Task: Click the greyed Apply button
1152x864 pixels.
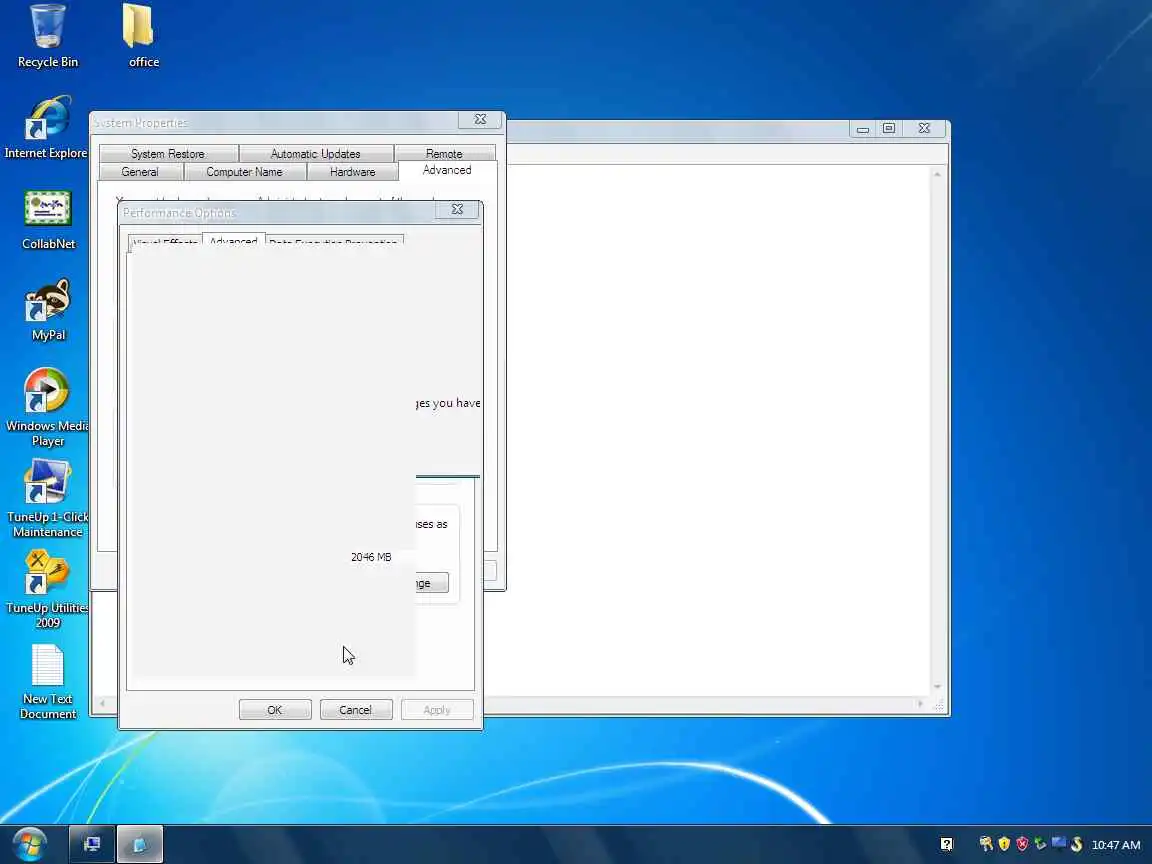Action: pos(436,710)
